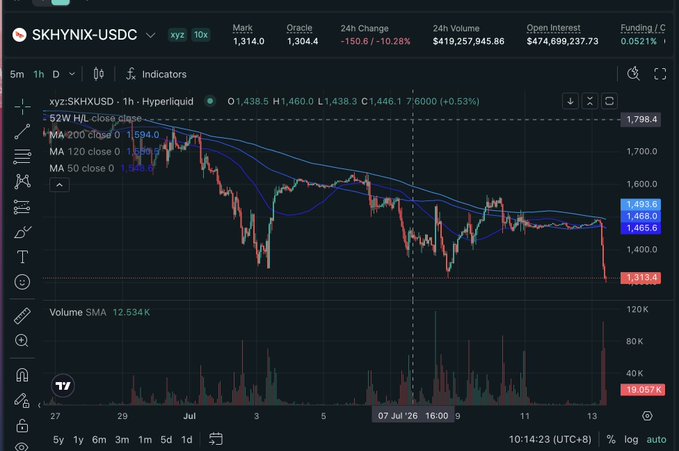Set range to 1d
679x451 pixels.
coord(187,440)
